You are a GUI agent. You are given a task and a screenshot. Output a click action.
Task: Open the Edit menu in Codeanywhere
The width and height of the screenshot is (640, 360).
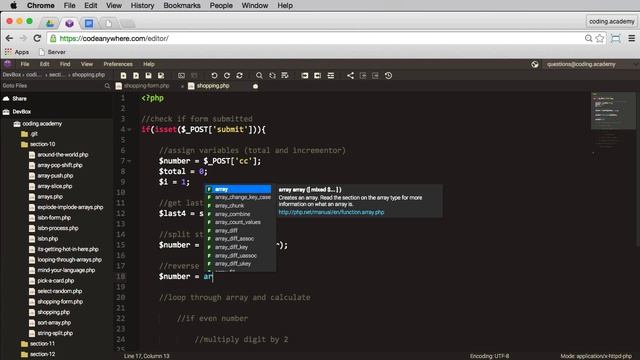coord(44,64)
